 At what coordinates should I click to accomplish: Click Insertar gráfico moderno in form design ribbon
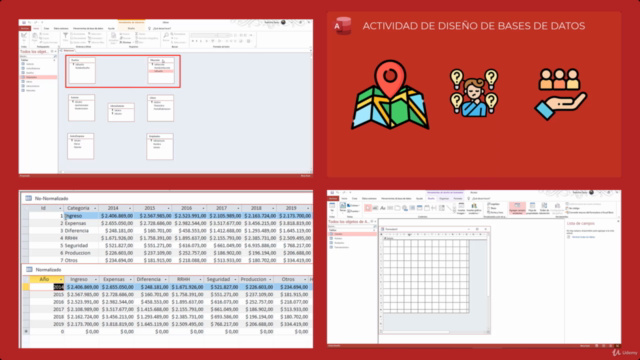(474, 208)
